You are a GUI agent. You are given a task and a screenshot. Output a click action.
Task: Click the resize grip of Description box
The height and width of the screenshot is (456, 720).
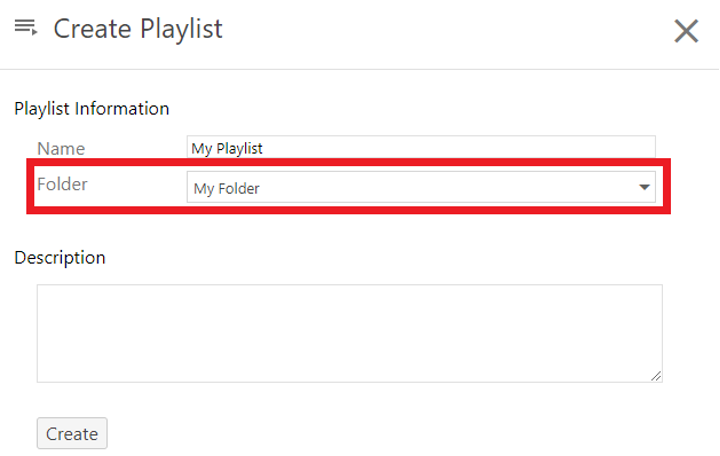pyautogui.click(x=656, y=376)
